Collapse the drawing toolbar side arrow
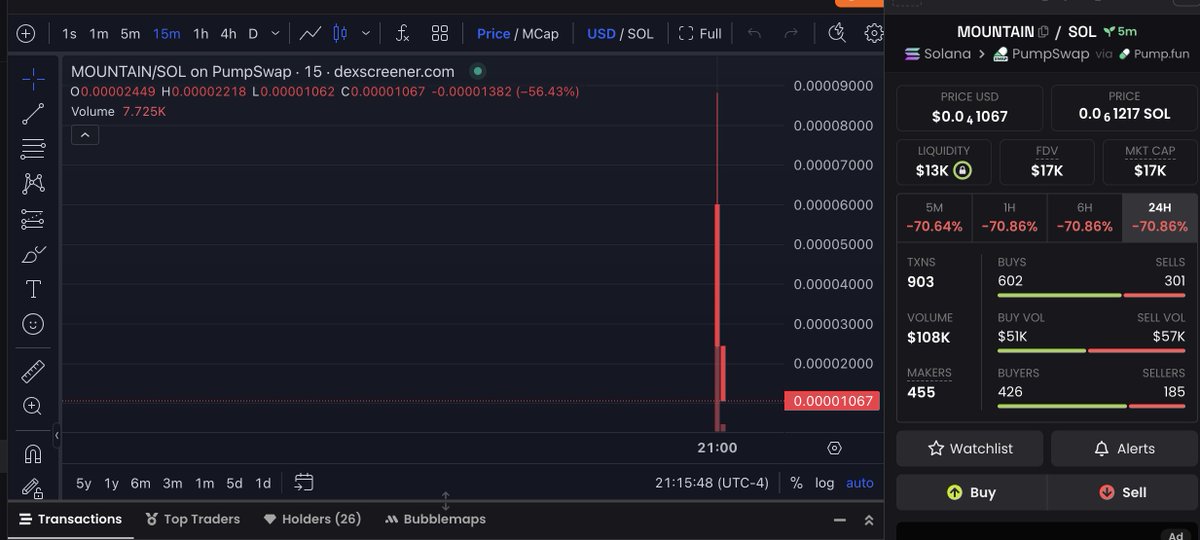1200x540 pixels. pyautogui.click(x=57, y=436)
